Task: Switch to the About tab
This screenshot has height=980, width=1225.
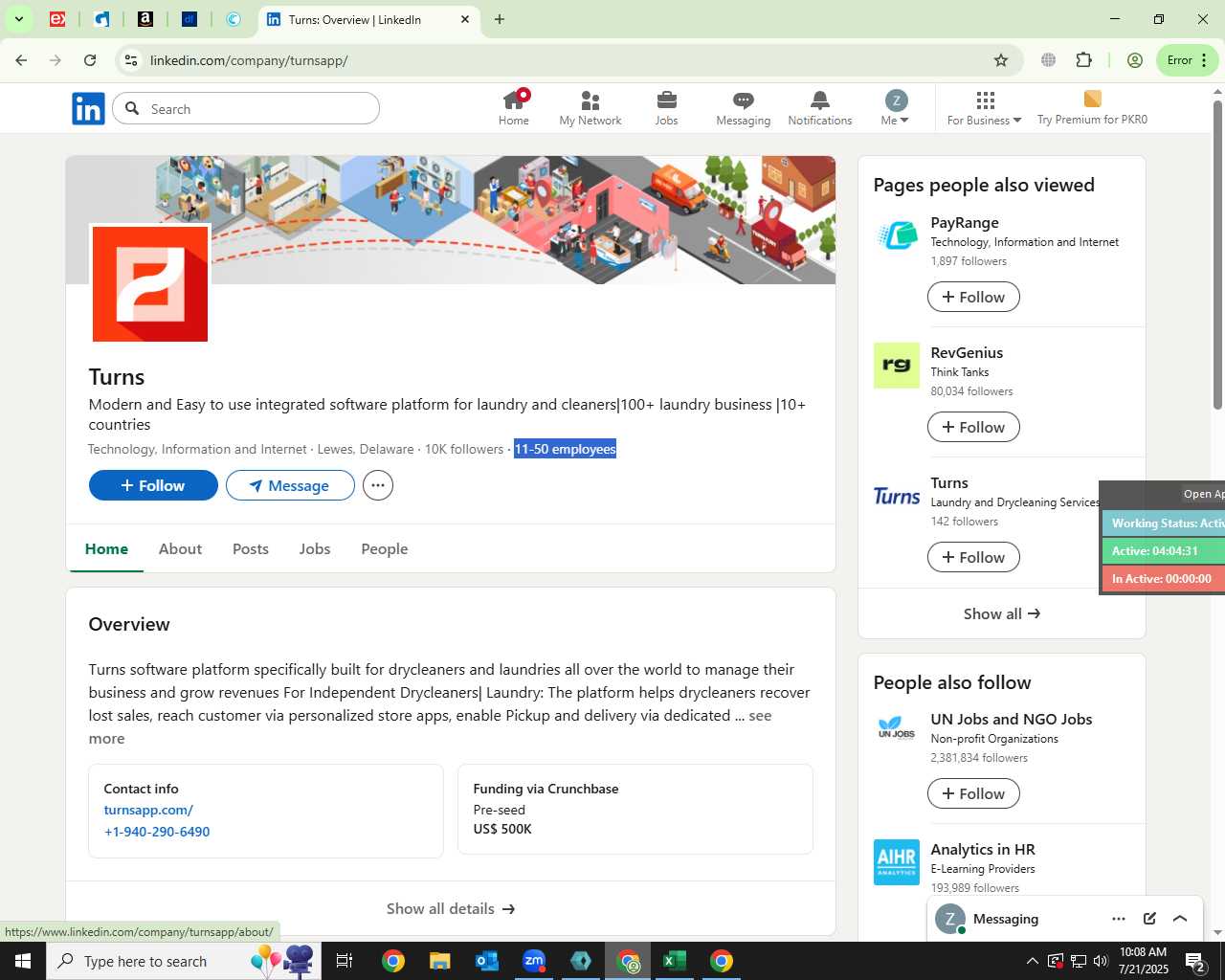Action: [x=180, y=548]
